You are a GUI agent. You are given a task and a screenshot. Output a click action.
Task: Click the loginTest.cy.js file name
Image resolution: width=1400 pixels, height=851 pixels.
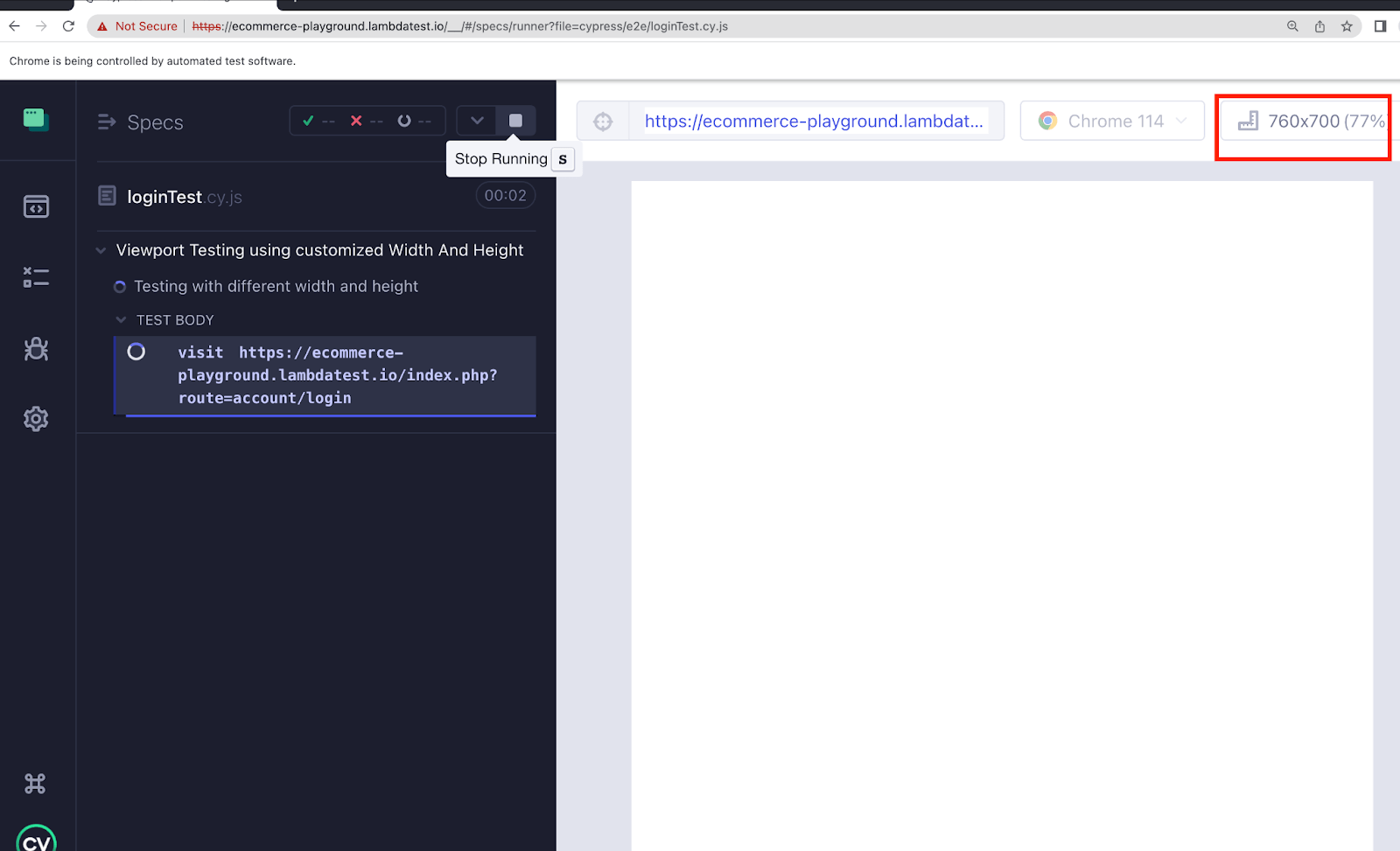click(185, 197)
